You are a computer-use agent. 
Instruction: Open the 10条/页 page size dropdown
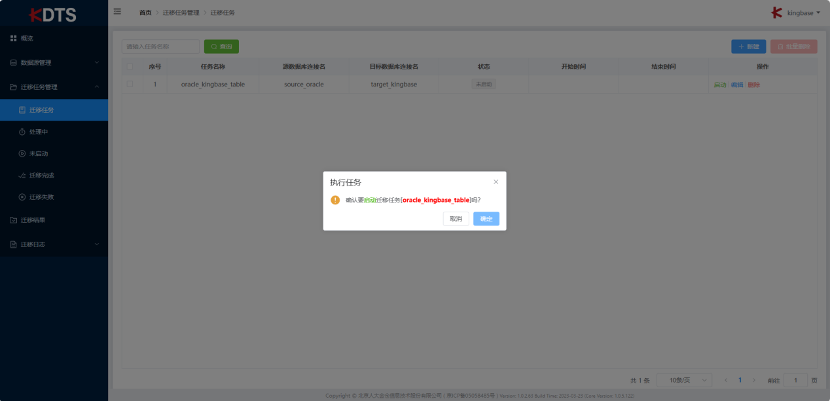coord(684,380)
